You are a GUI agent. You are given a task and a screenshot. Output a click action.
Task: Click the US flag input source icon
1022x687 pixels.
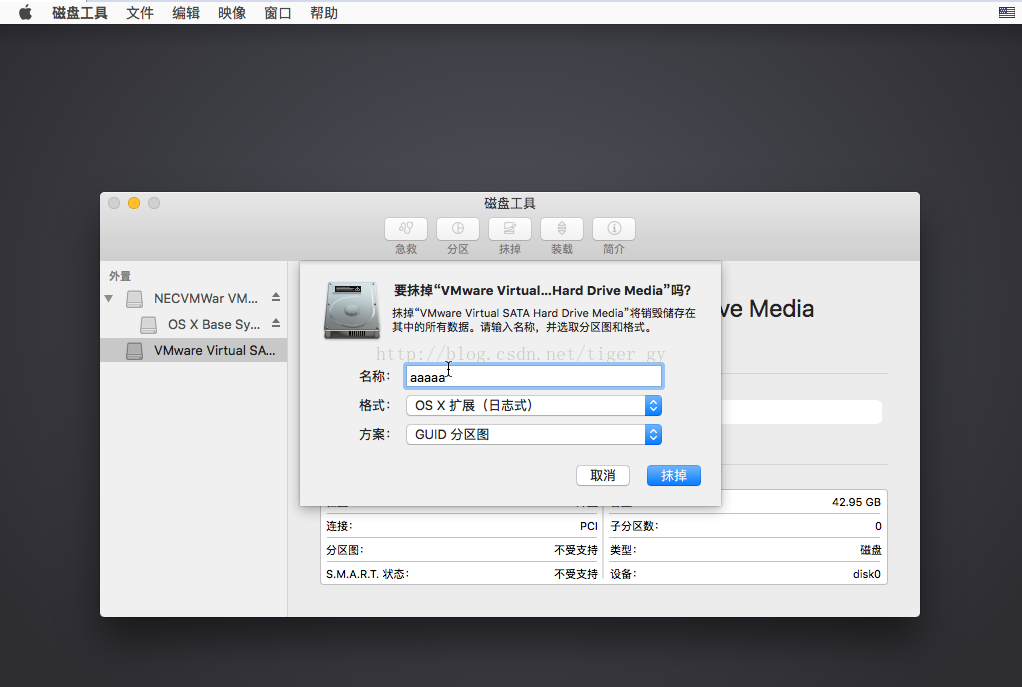tap(1006, 12)
